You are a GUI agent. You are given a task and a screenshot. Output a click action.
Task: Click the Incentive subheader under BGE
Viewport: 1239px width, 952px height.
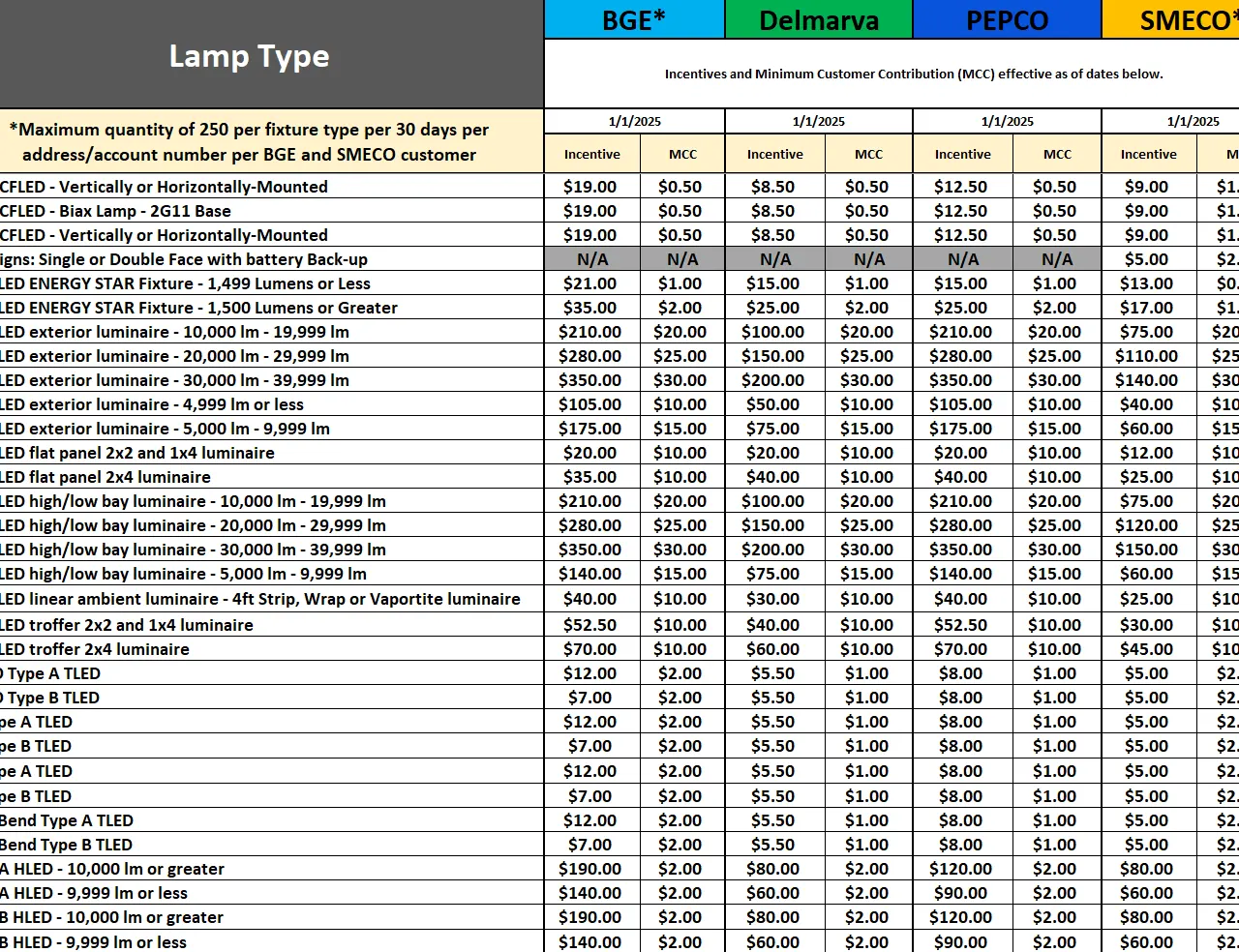[592, 154]
